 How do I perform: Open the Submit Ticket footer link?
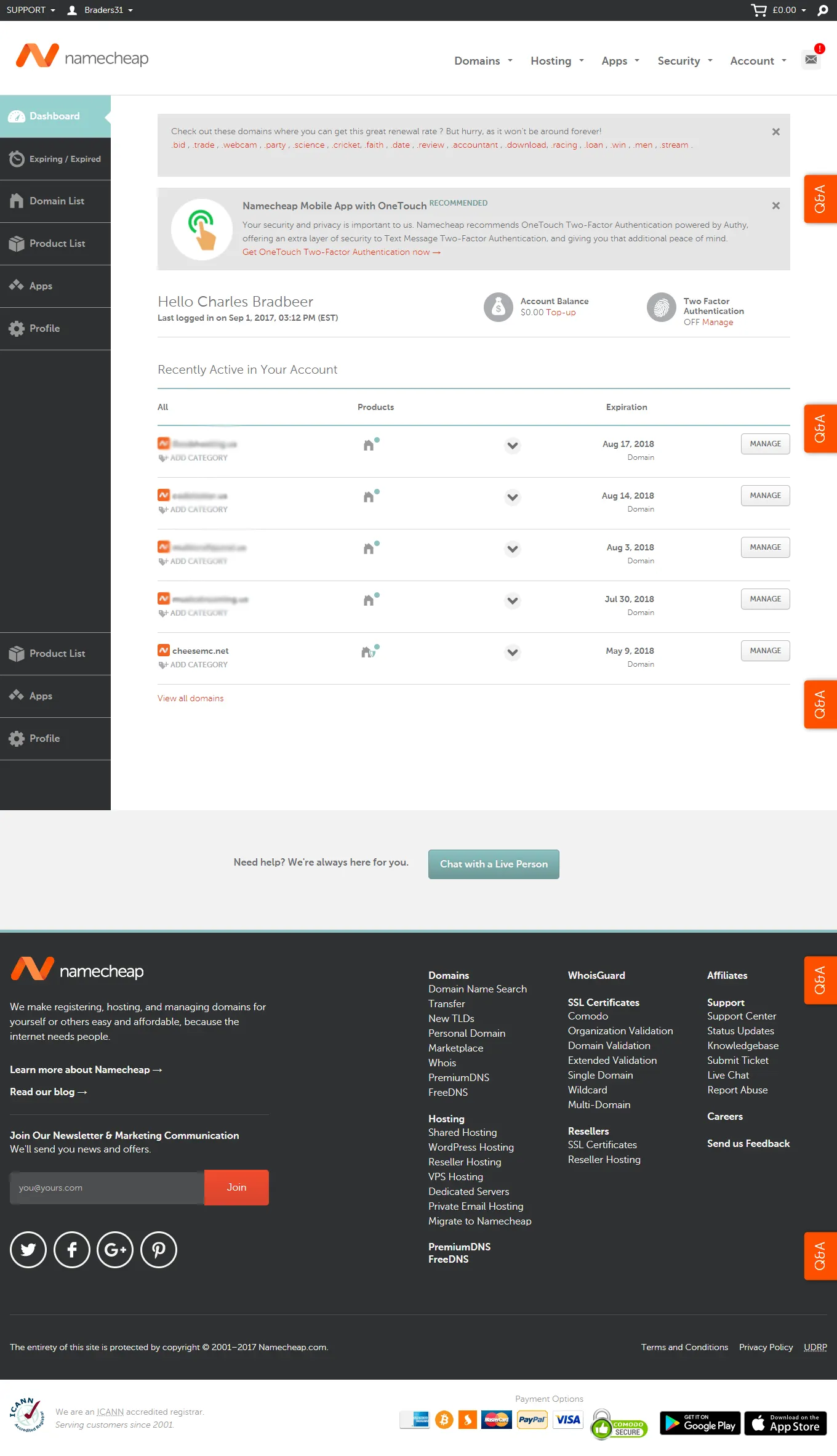point(737,1060)
